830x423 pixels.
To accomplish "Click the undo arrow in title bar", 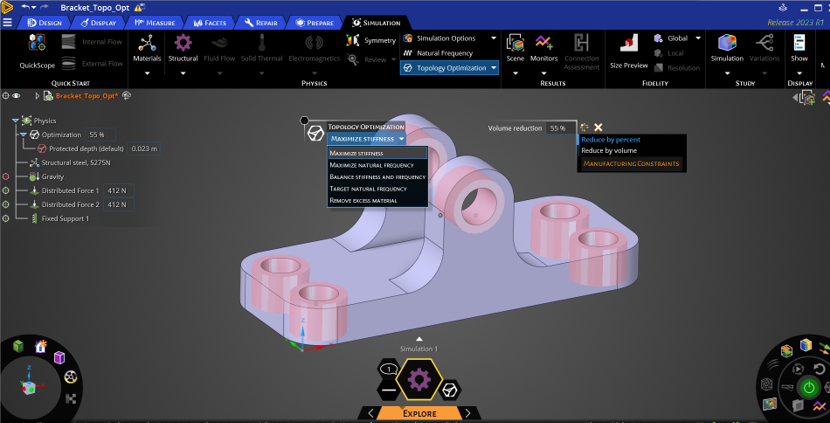I will [x=25, y=7].
